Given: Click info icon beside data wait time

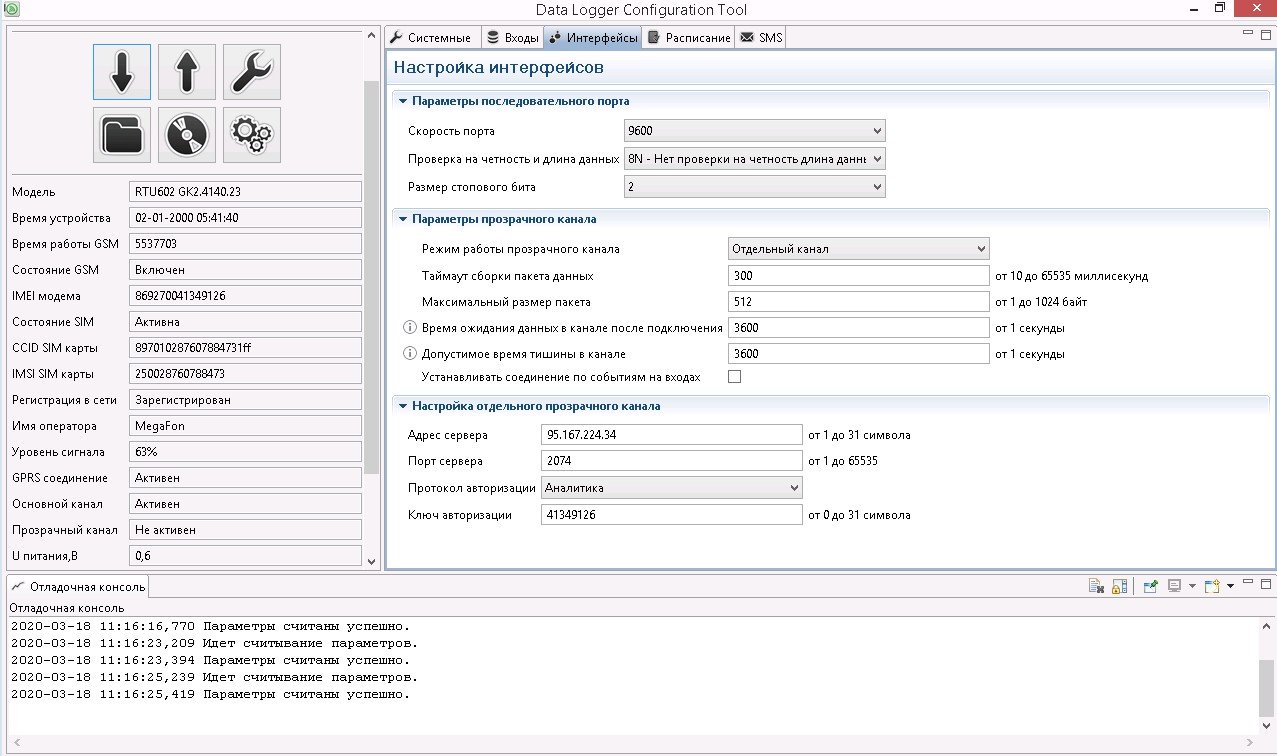Looking at the screenshot, I should click(409, 327).
